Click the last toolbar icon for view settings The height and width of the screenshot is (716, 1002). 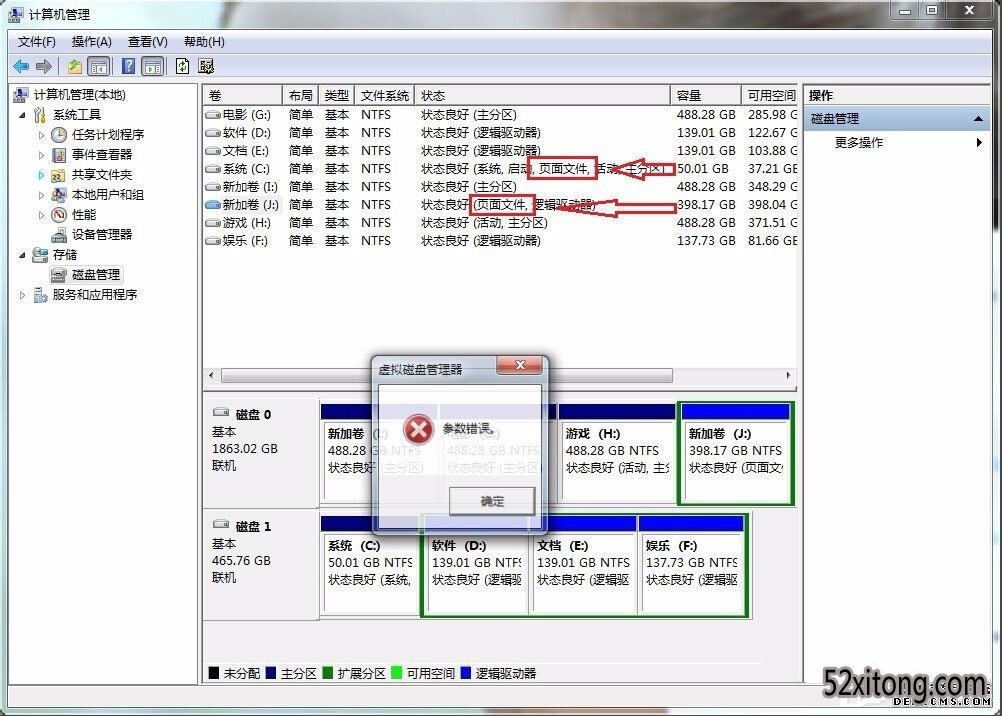pyautogui.click(x=206, y=66)
